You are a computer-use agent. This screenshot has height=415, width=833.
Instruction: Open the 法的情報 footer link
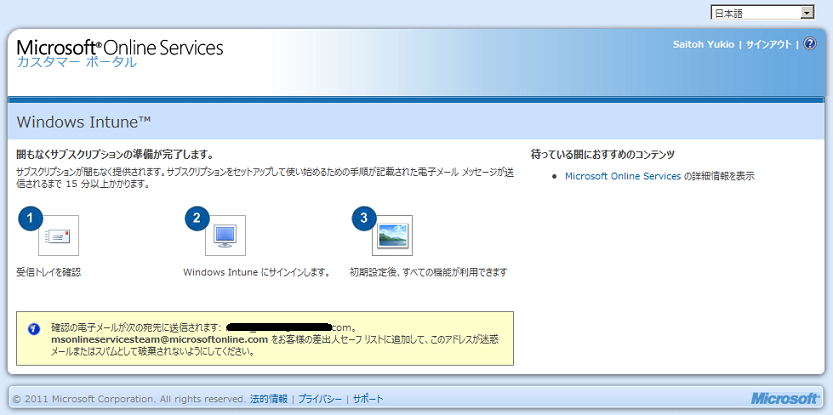pos(268,399)
